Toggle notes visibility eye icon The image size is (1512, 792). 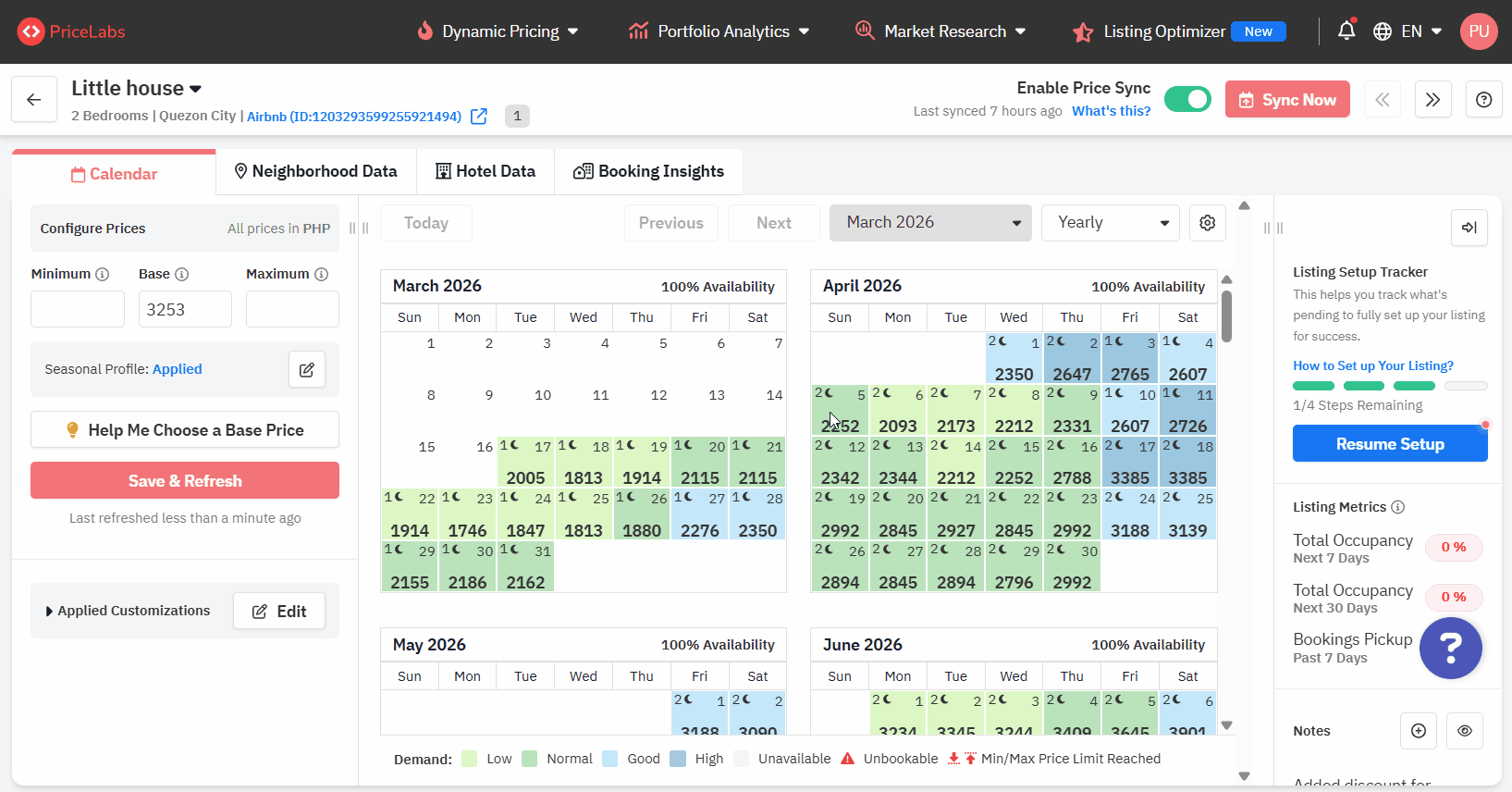pyautogui.click(x=1465, y=731)
